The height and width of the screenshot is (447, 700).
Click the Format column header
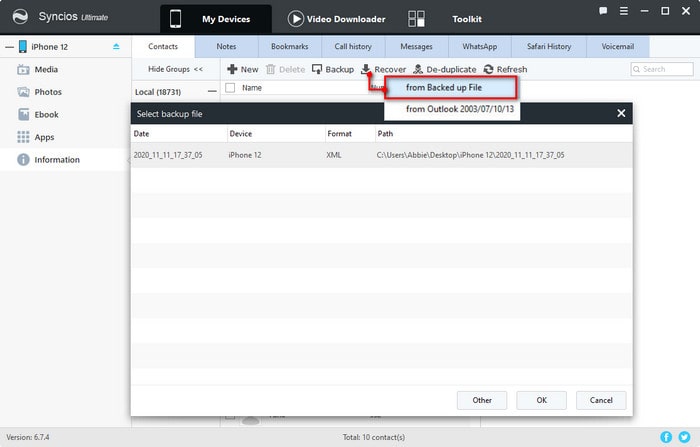350,134
